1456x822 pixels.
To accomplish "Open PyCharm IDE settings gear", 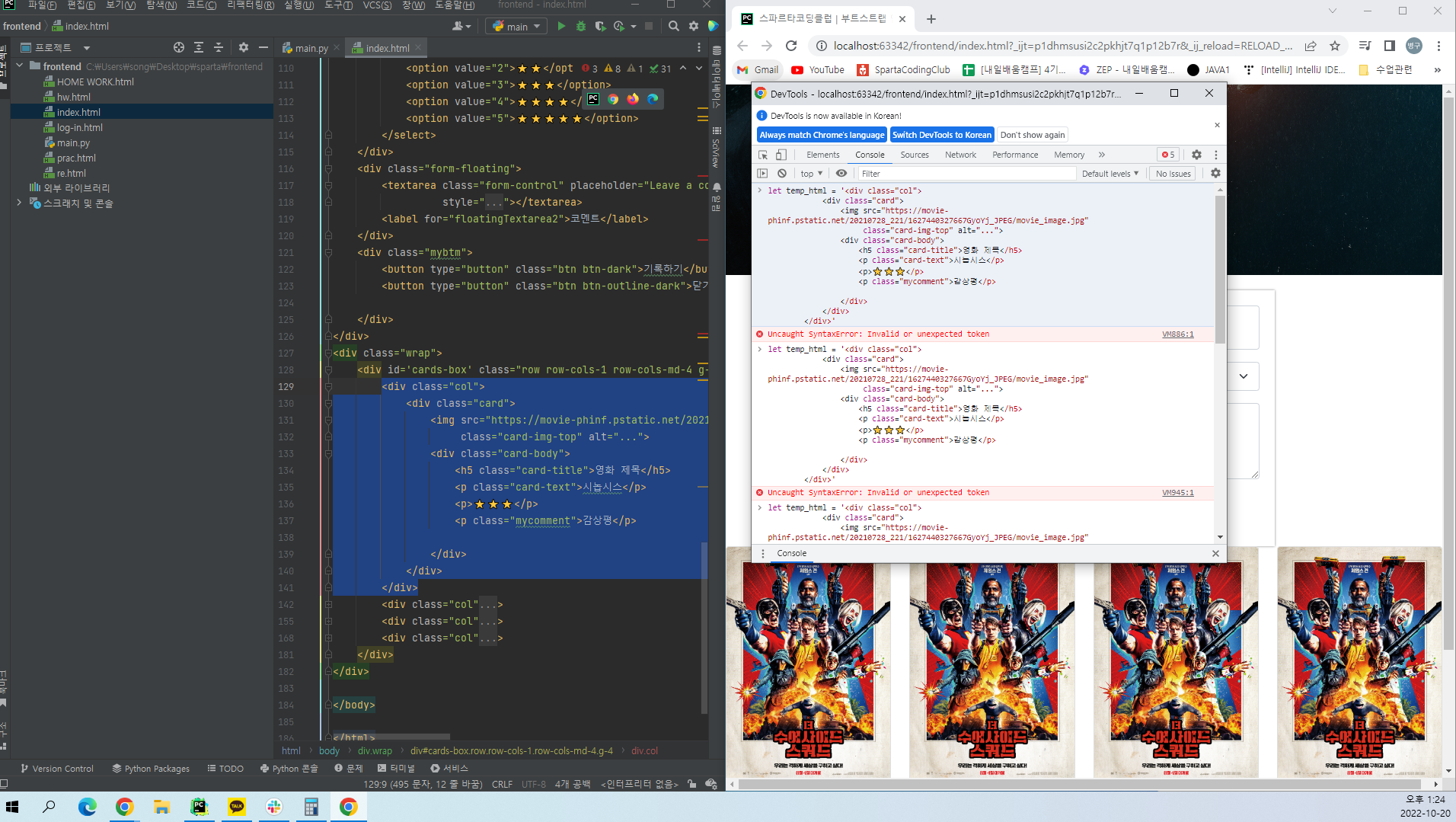I will (x=694, y=26).
